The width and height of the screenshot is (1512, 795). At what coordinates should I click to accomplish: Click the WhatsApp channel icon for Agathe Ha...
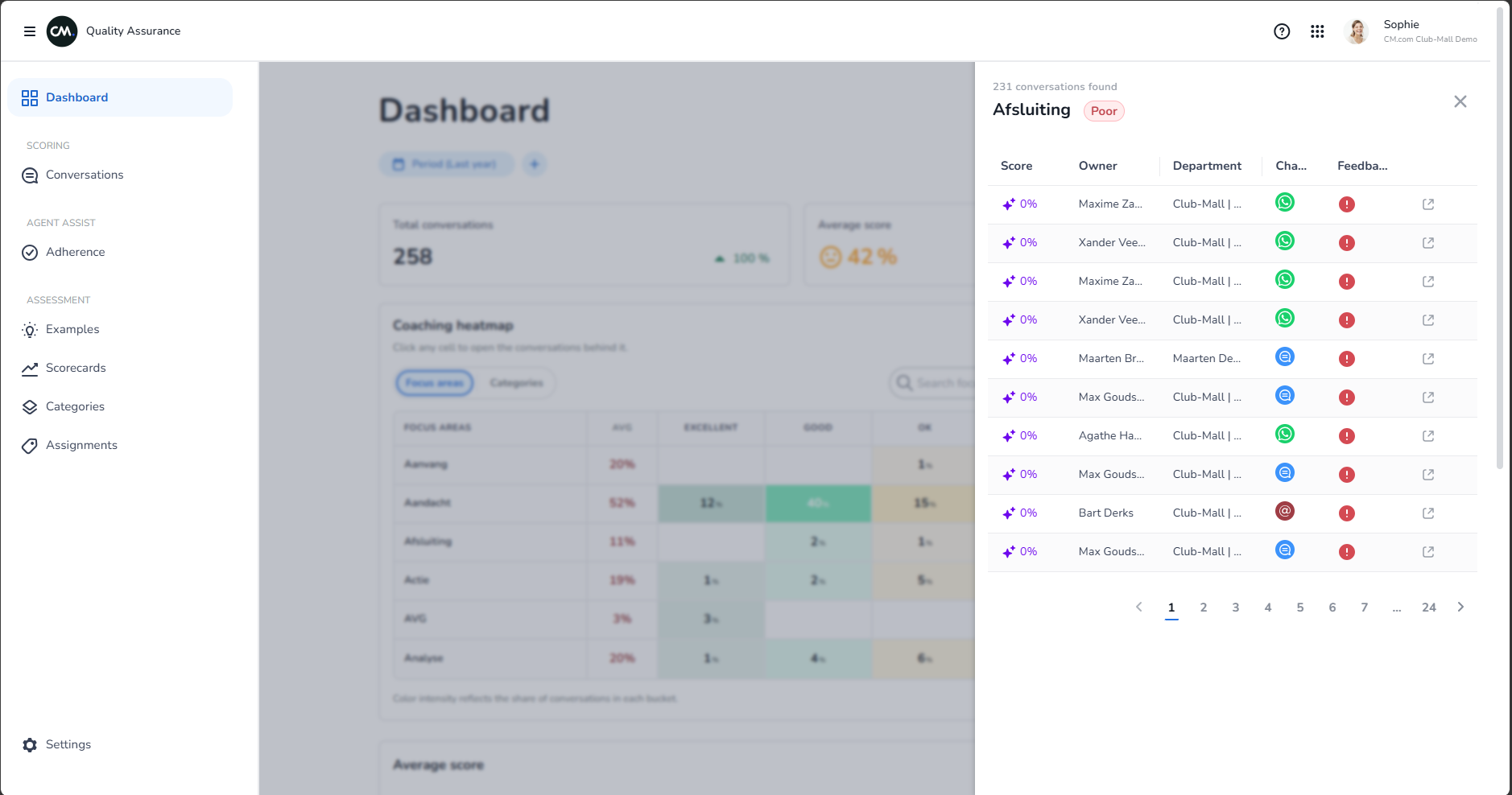point(1285,434)
